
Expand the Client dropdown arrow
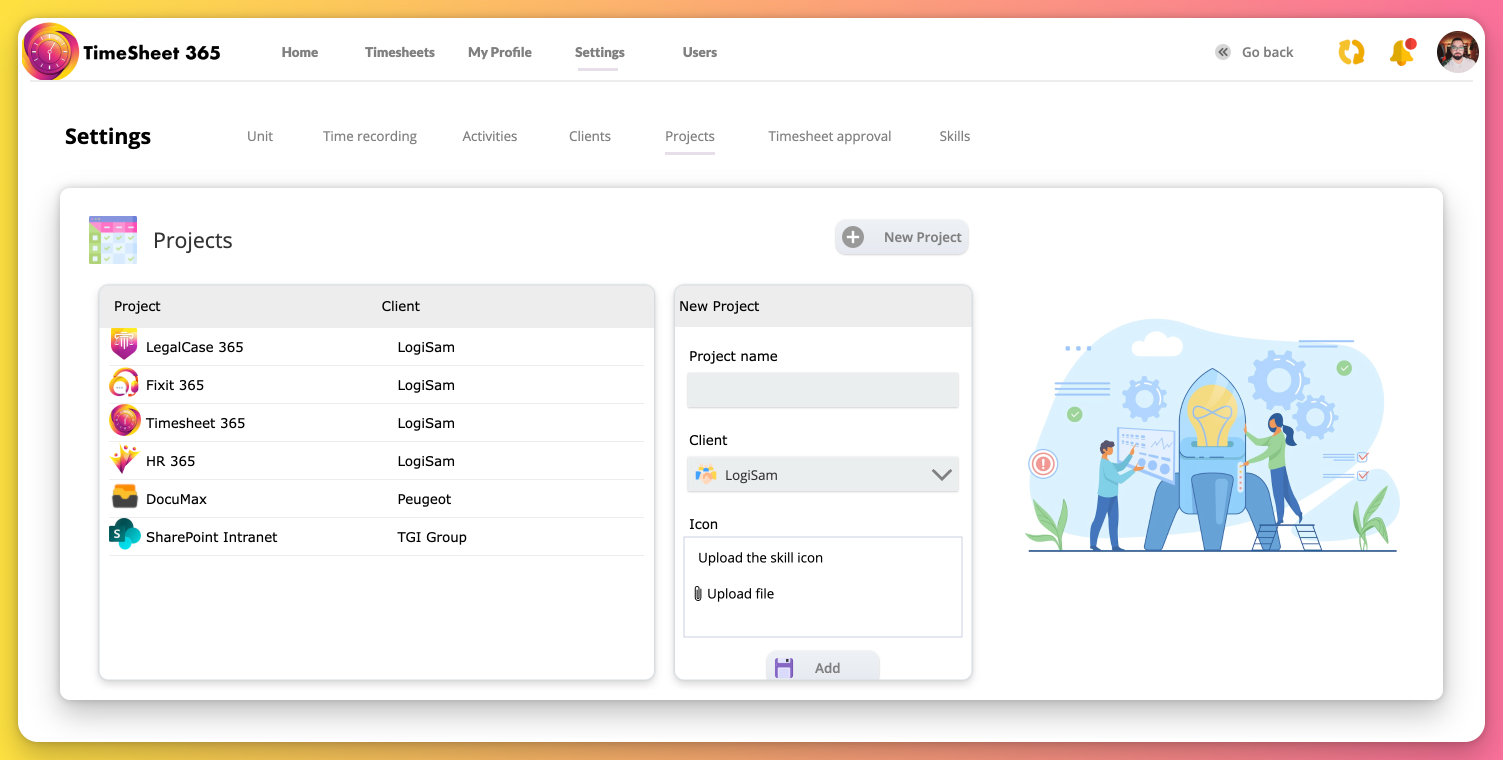pyautogui.click(x=941, y=475)
